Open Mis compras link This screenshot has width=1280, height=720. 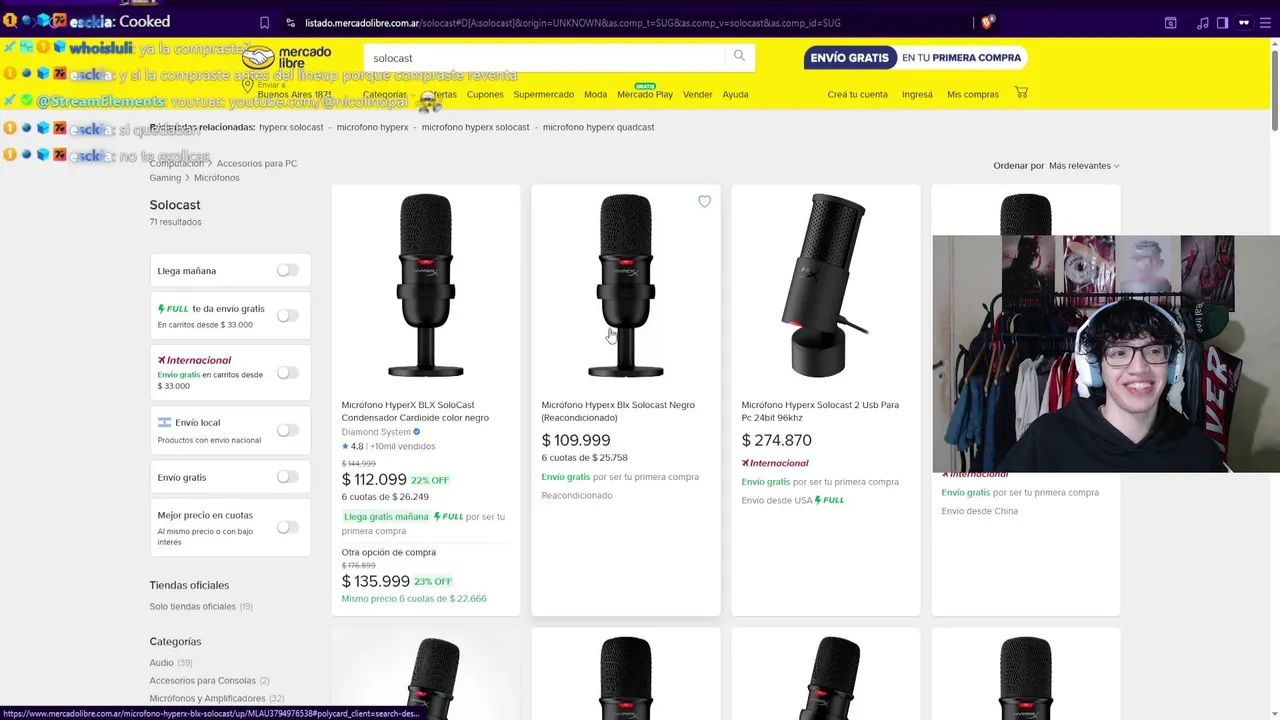(x=972, y=94)
